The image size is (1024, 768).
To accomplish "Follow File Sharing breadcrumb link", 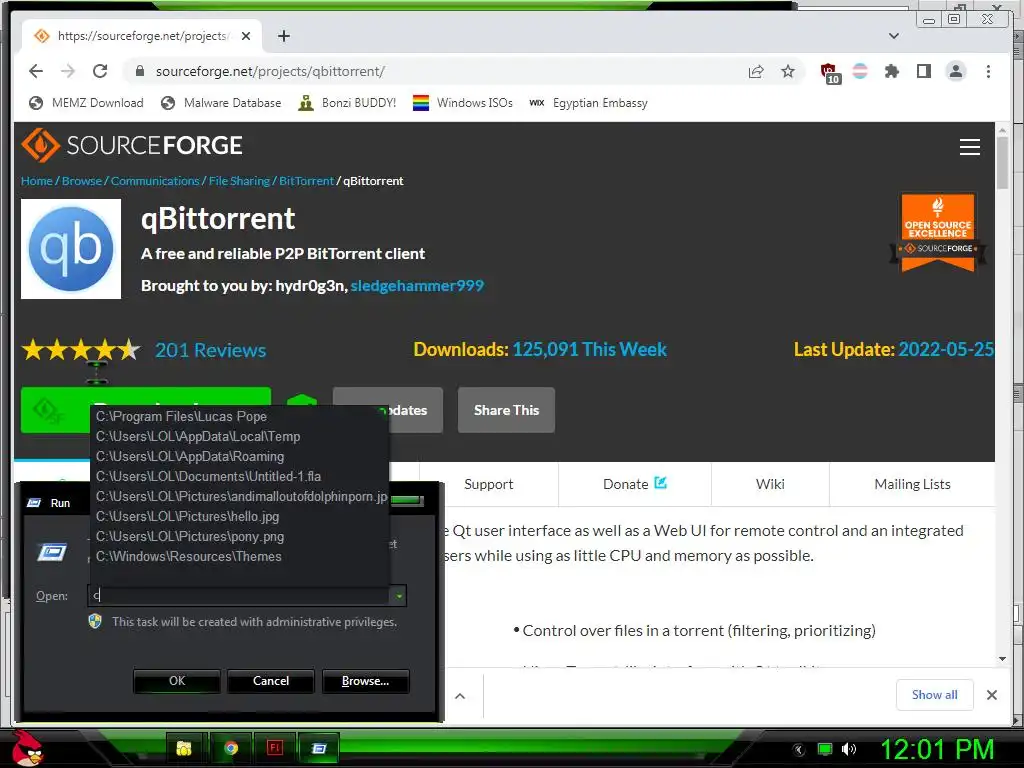I will pos(239,181).
